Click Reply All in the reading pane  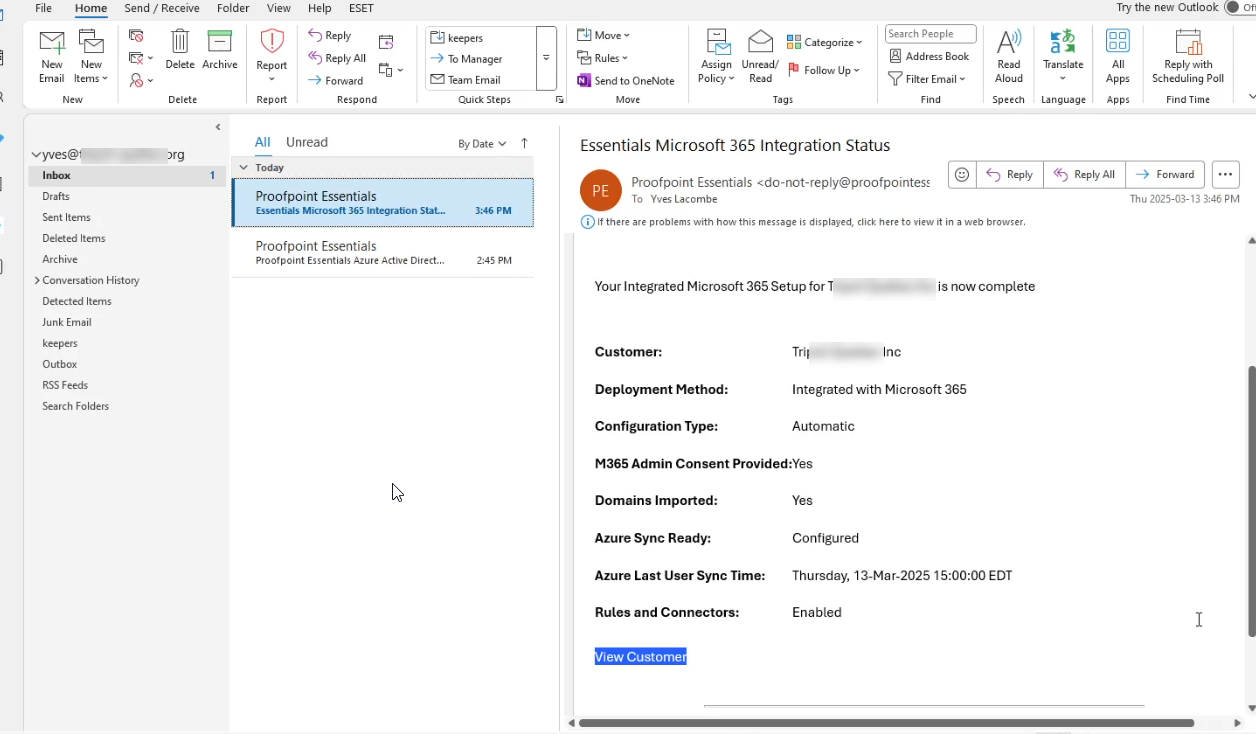1084,174
